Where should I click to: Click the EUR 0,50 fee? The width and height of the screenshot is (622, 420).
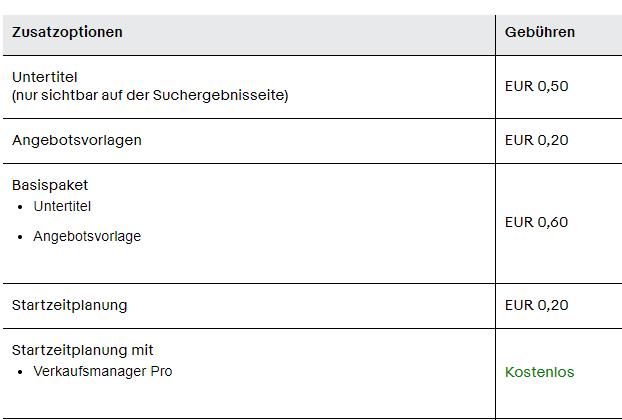pos(536,86)
